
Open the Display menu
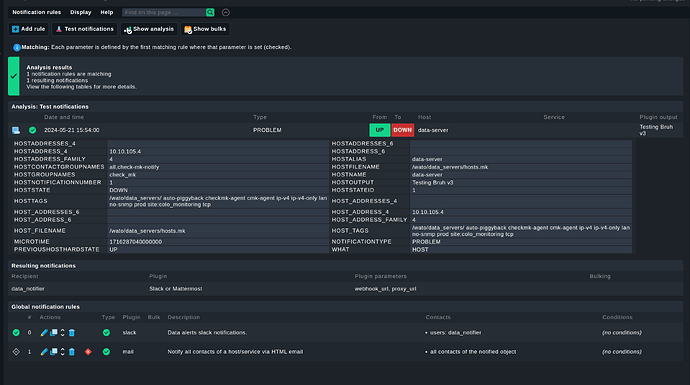coord(81,12)
